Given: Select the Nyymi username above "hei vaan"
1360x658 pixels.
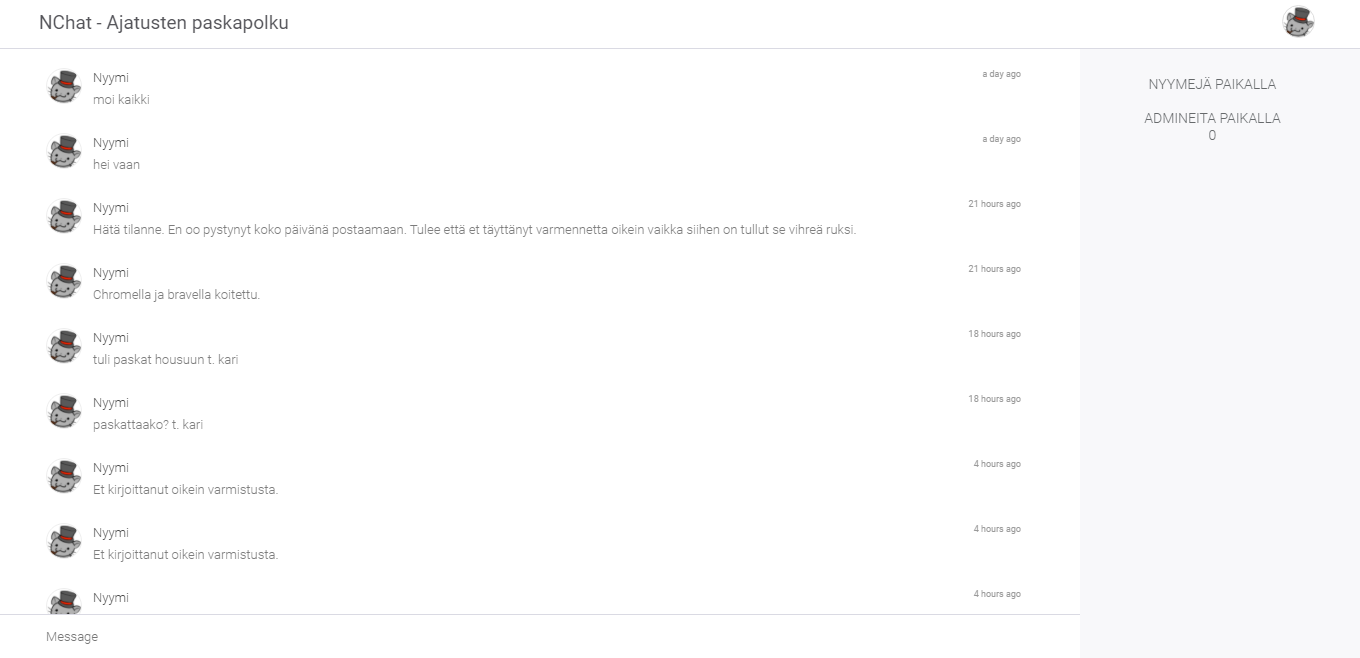Looking at the screenshot, I should point(111,143).
